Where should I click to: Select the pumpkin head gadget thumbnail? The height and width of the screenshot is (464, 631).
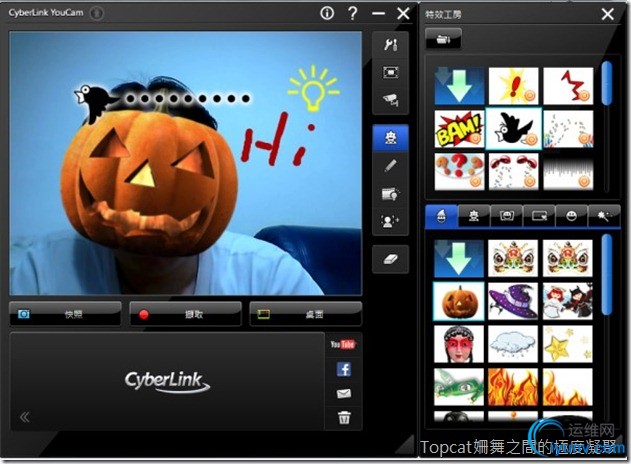tap(459, 301)
